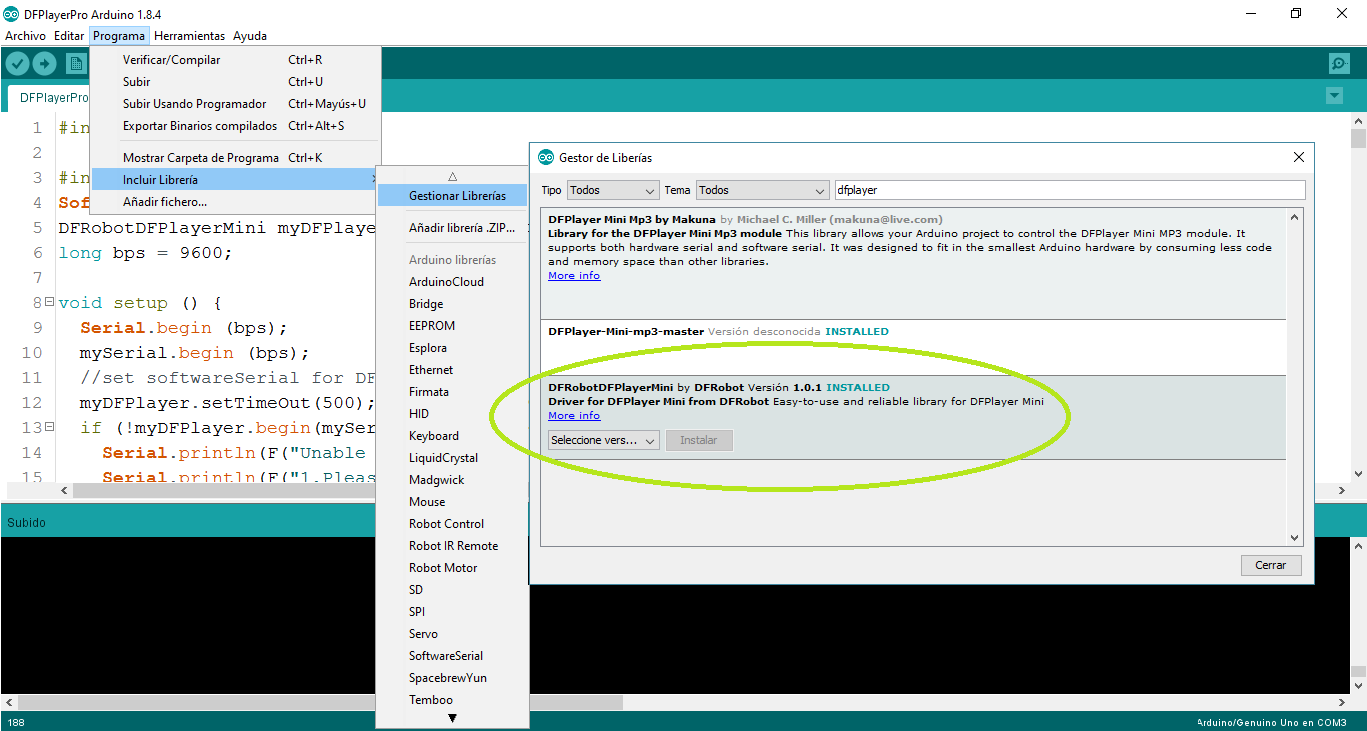Open the Programa menu
This screenshot has width=1367, height=731.
tap(119, 36)
